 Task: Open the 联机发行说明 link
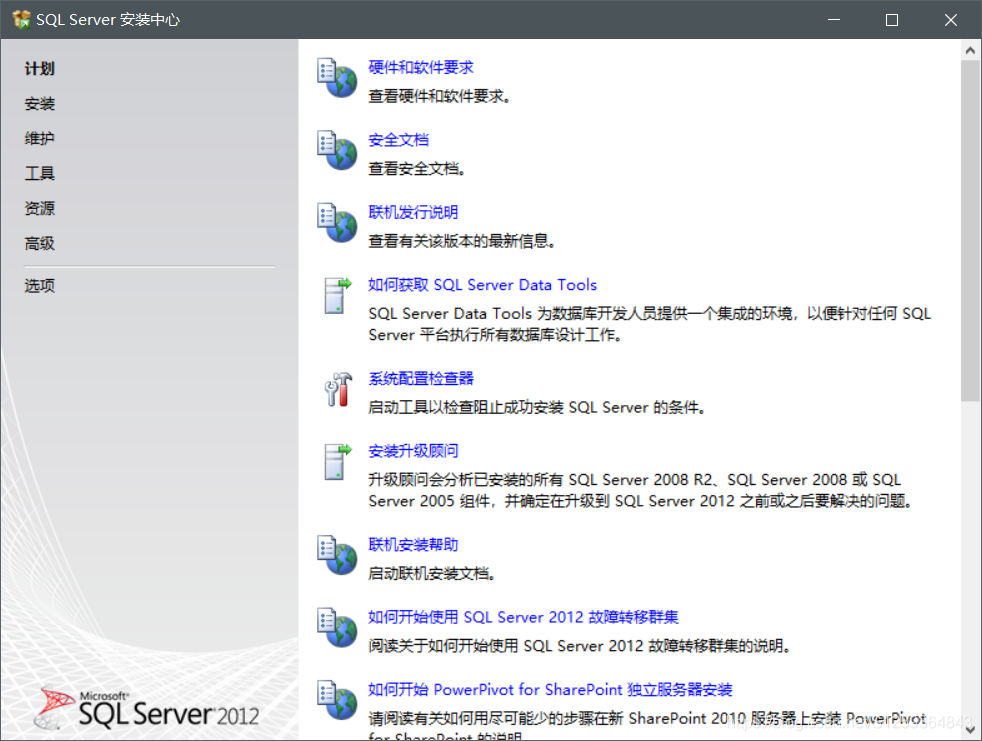(x=413, y=212)
